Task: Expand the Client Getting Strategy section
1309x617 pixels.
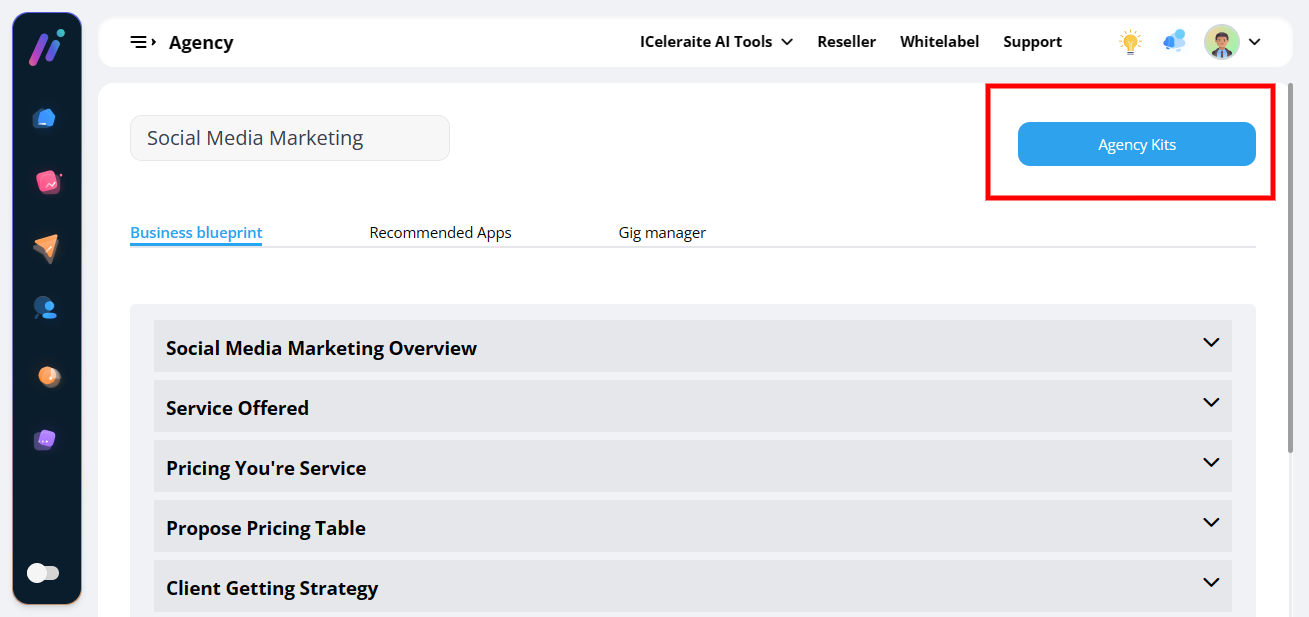Action: [692, 587]
